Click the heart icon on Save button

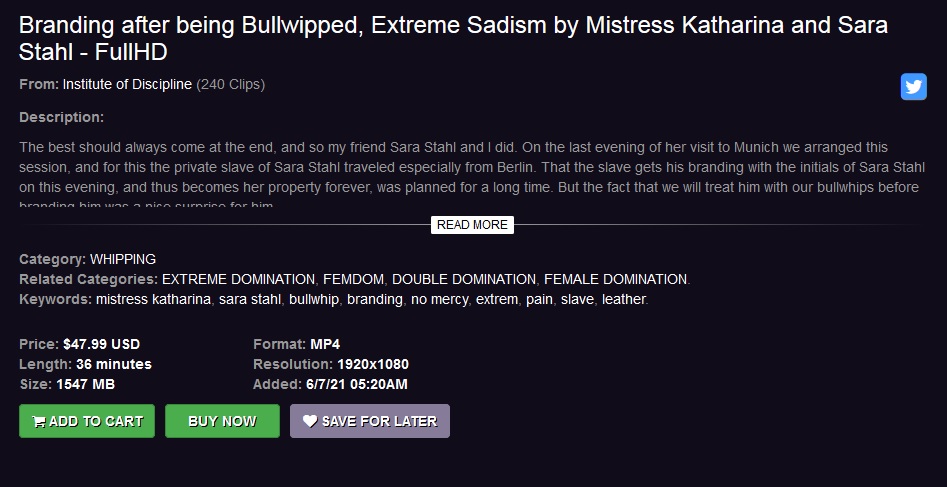tap(310, 421)
